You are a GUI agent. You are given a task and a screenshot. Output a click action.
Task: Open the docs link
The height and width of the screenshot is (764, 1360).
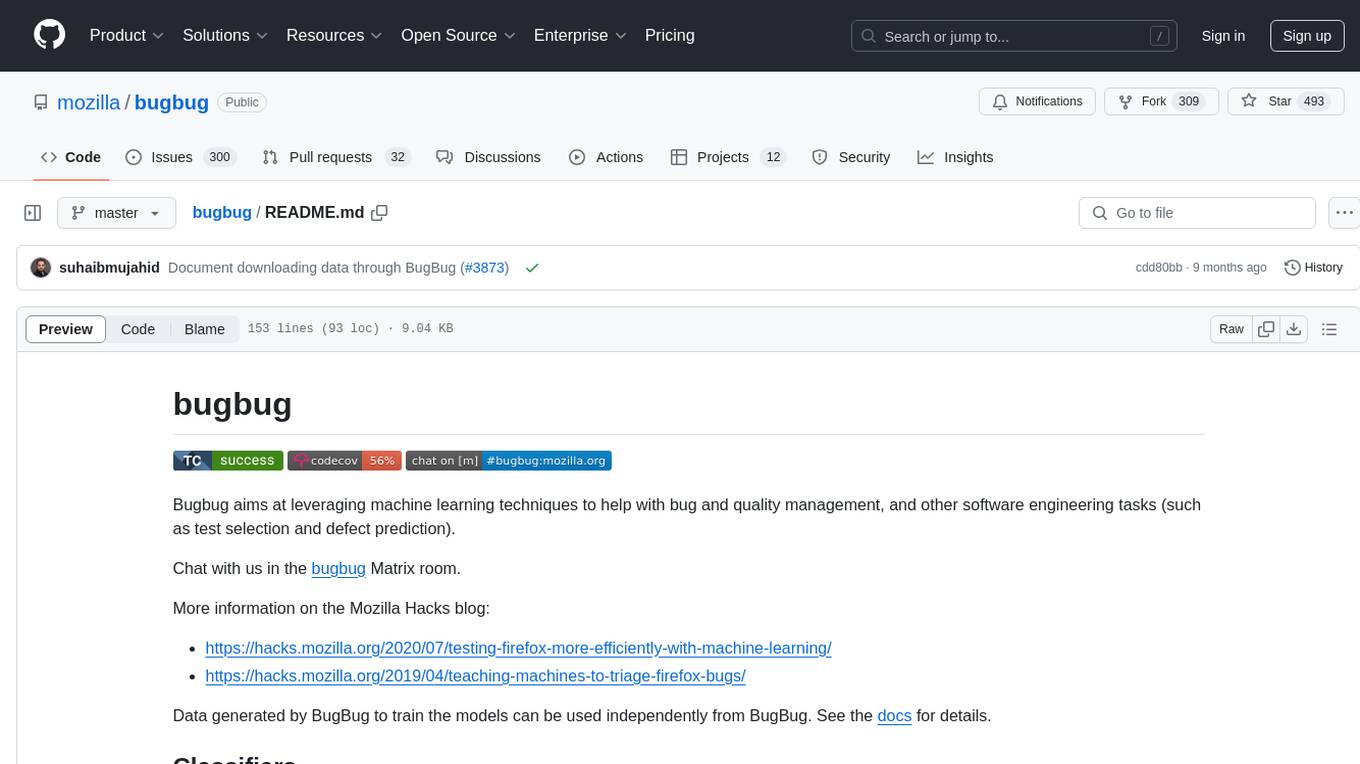pos(894,716)
